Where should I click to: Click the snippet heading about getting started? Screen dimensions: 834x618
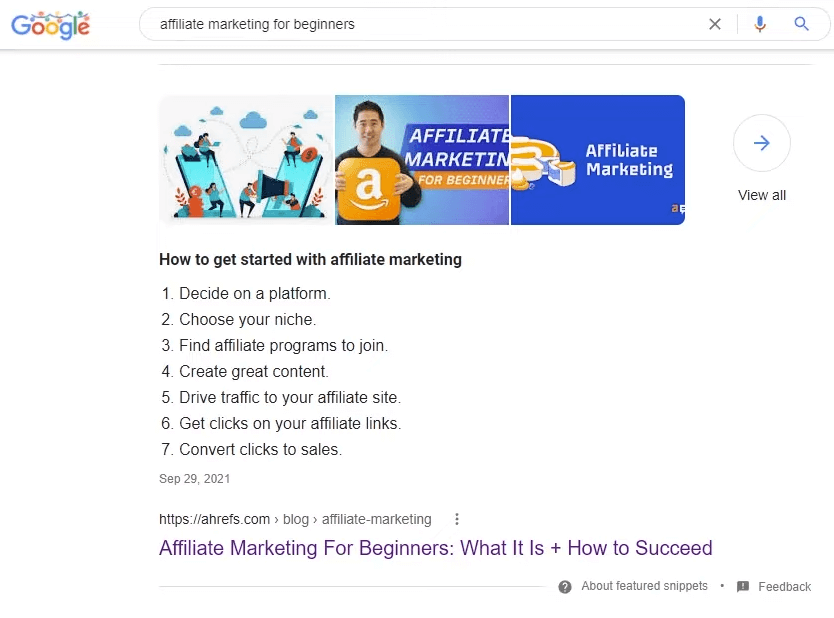pos(311,260)
